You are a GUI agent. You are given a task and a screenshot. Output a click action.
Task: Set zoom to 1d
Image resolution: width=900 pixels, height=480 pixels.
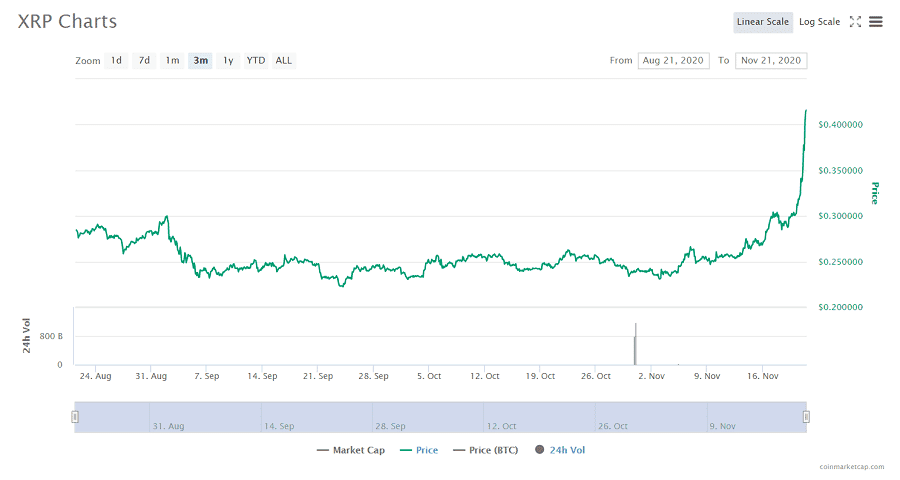click(x=116, y=60)
